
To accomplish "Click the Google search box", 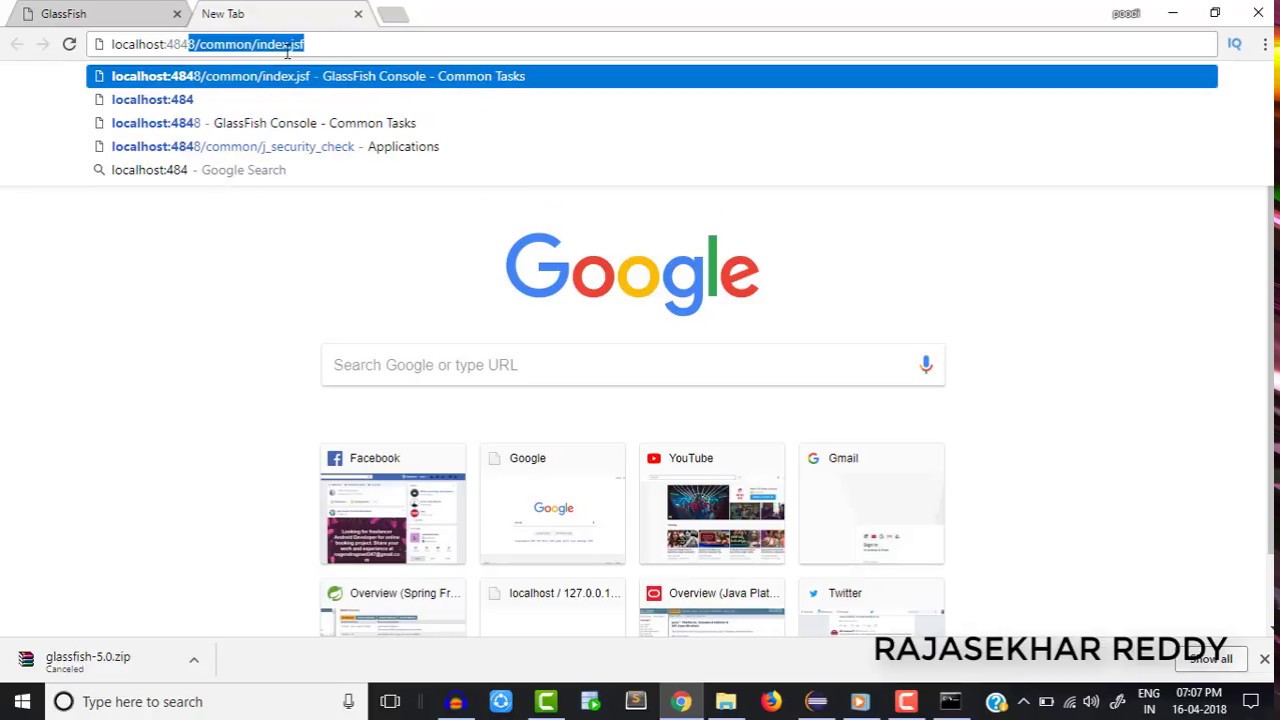I will [x=632, y=365].
